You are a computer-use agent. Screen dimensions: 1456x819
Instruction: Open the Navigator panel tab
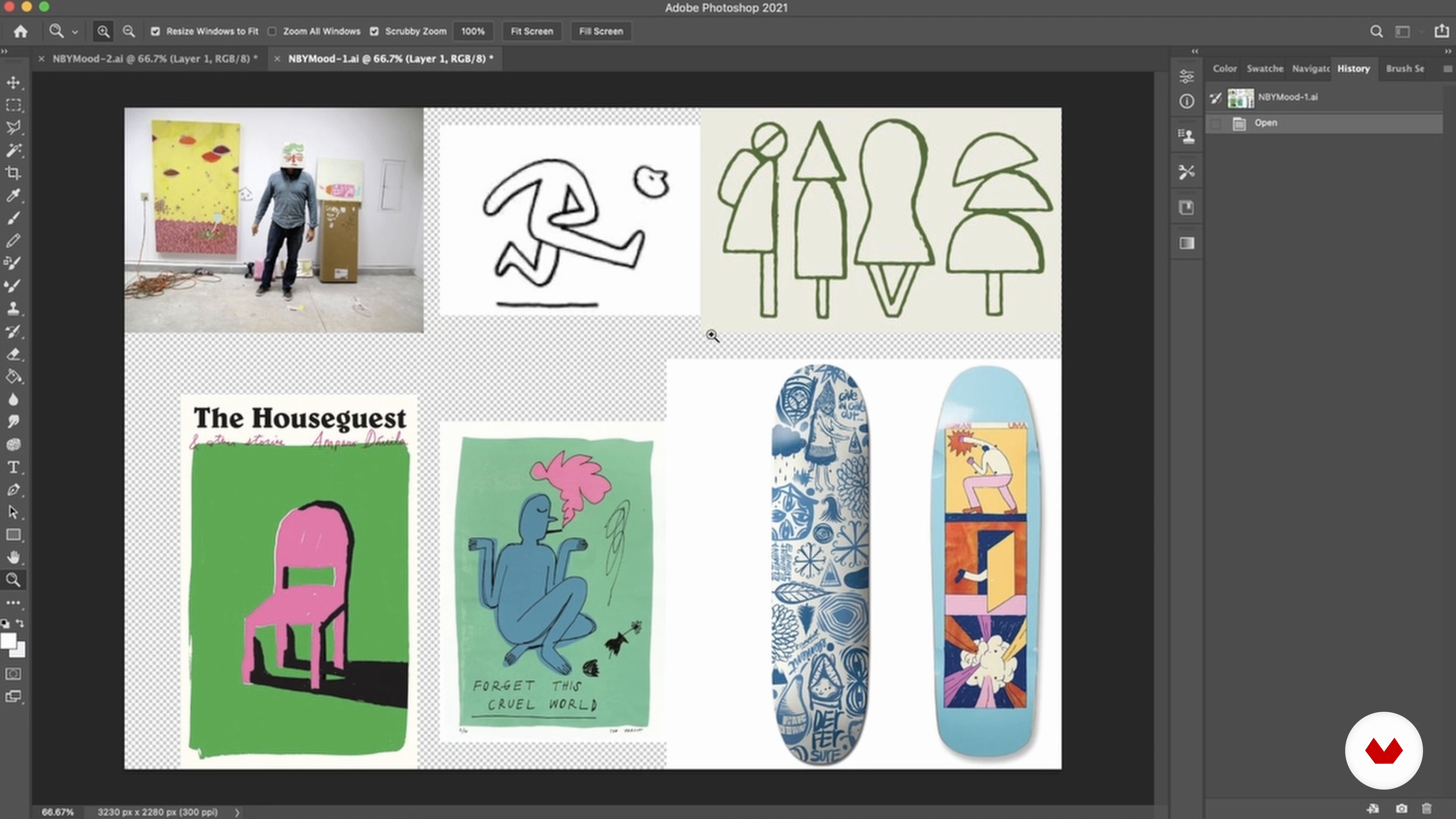(x=1311, y=68)
